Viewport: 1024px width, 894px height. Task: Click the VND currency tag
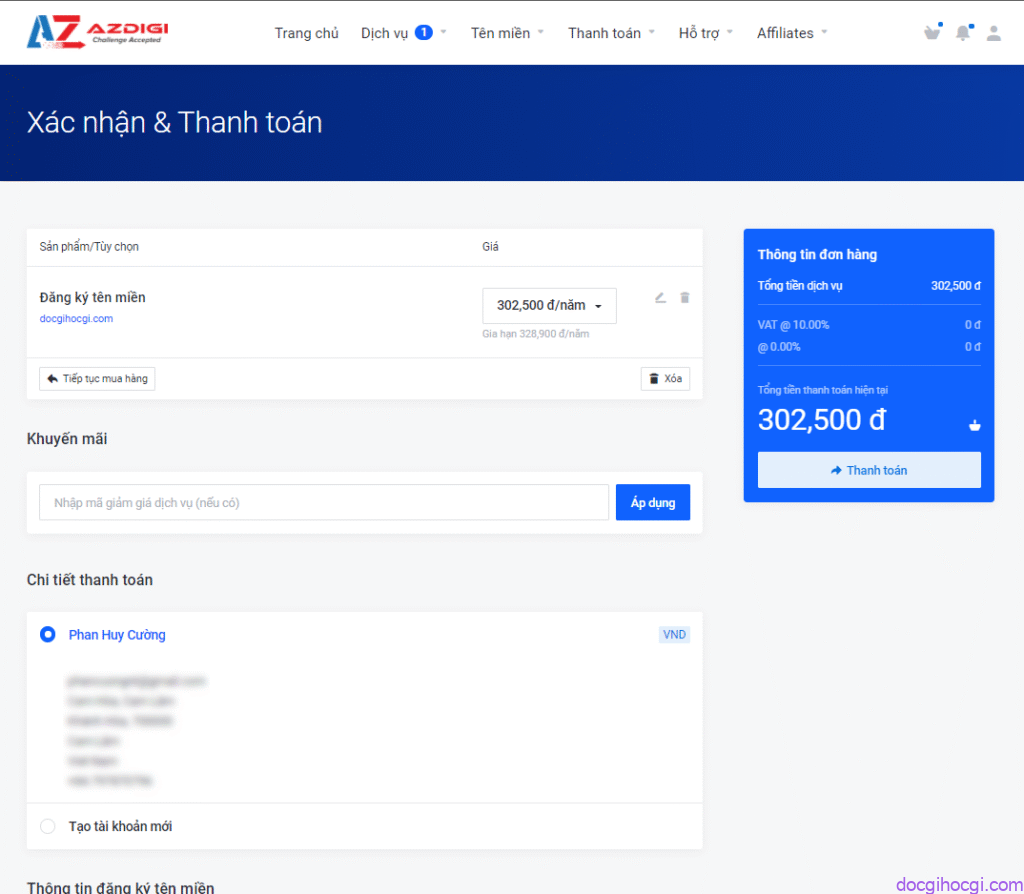[x=674, y=634]
